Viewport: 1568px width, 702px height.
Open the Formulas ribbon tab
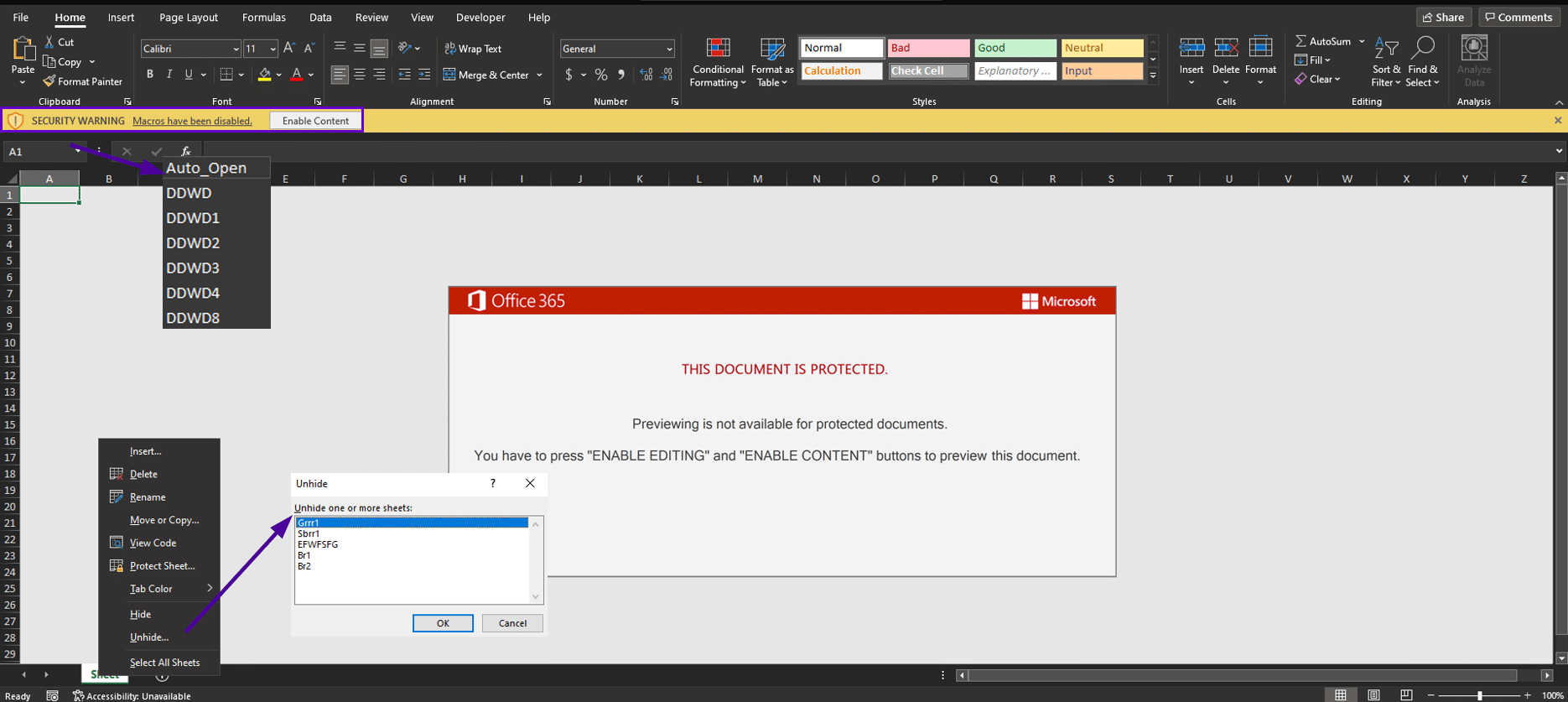coord(263,18)
